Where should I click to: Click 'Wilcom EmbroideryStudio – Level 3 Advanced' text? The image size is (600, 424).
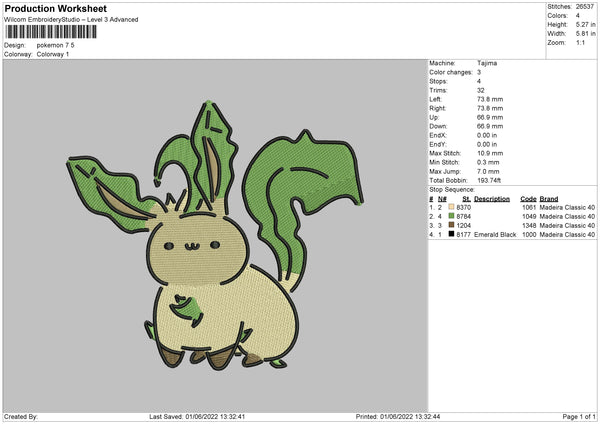coord(71,20)
